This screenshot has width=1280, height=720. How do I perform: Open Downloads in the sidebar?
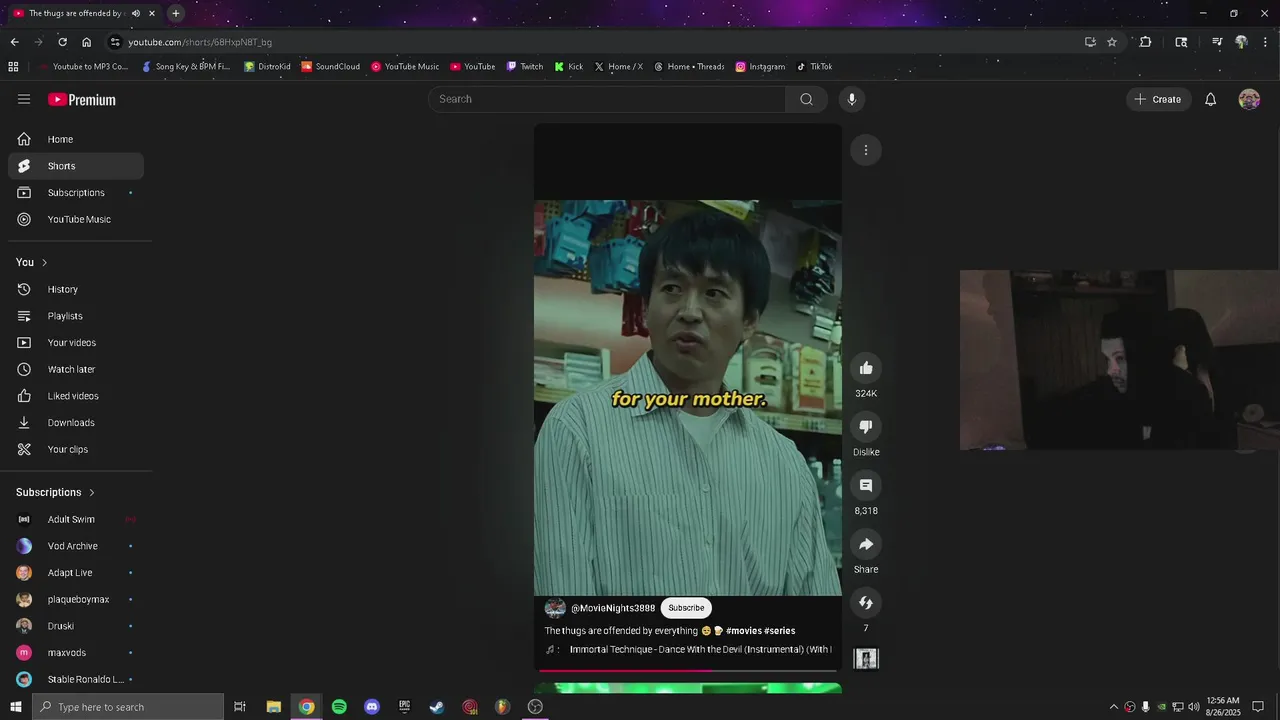coord(76,422)
